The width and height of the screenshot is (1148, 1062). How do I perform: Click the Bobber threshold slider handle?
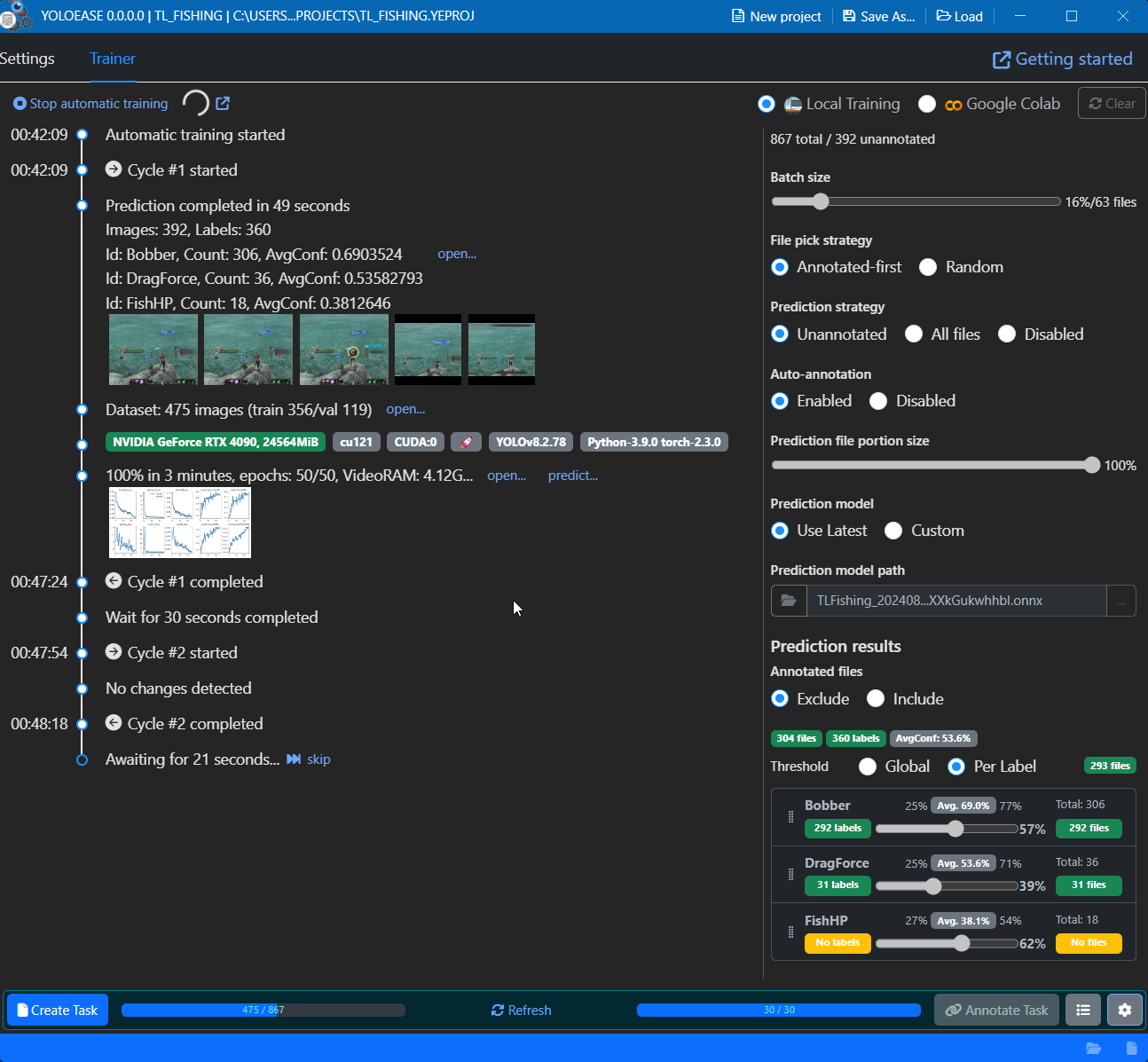click(x=955, y=829)
